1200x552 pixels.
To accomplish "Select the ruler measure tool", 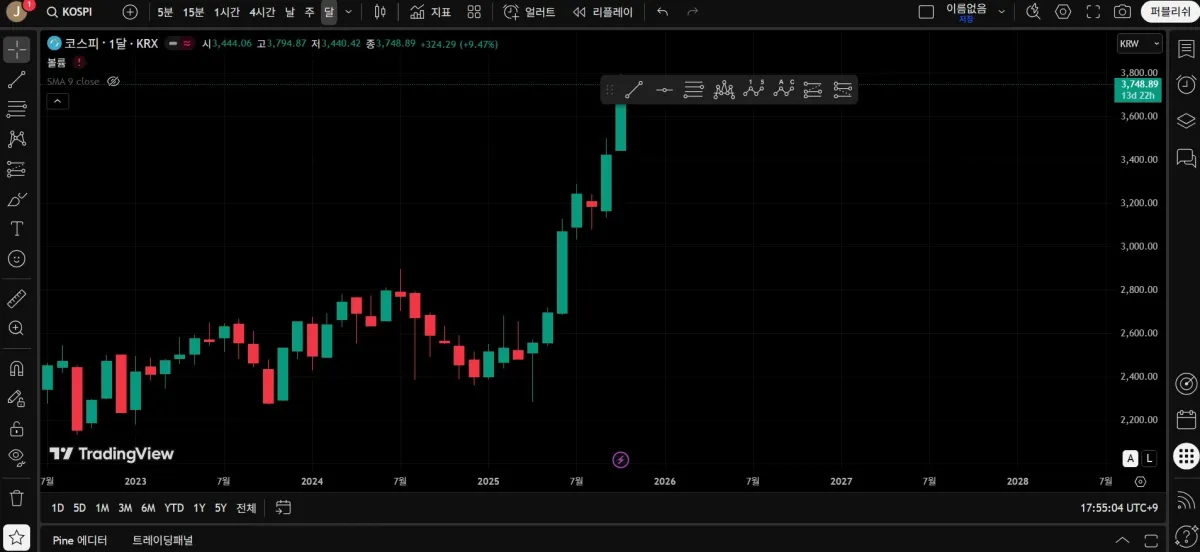I will [17, 298].
